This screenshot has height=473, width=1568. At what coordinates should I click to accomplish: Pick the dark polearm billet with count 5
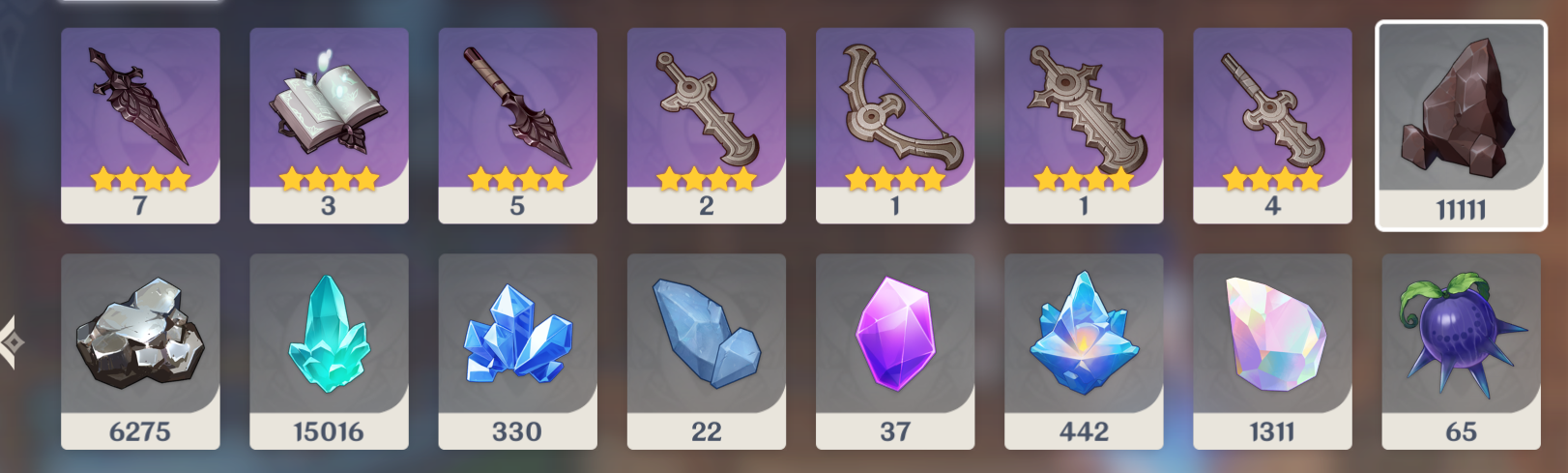[x=517, y=126]
